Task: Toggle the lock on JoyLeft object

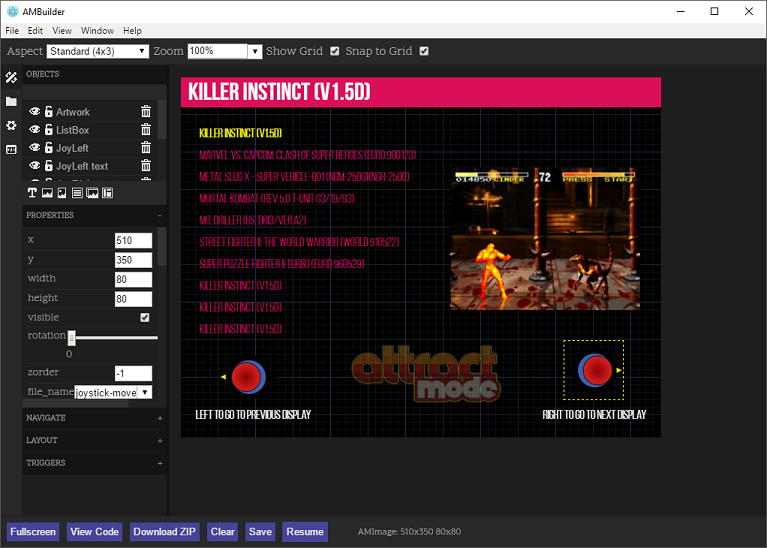Action: point(48,148)
